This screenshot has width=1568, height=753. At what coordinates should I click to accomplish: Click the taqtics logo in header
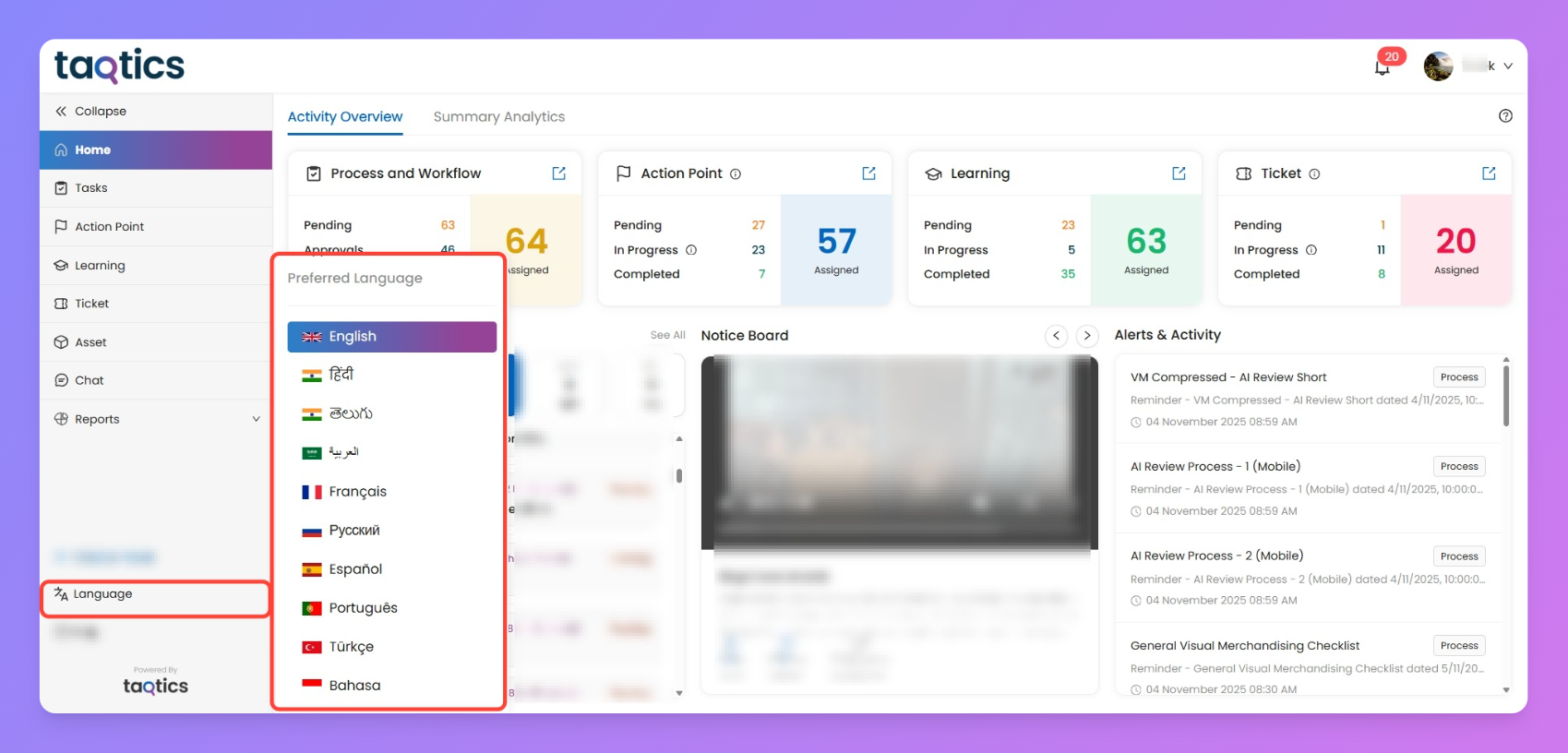pyautogui.click(x=120, y=66)
